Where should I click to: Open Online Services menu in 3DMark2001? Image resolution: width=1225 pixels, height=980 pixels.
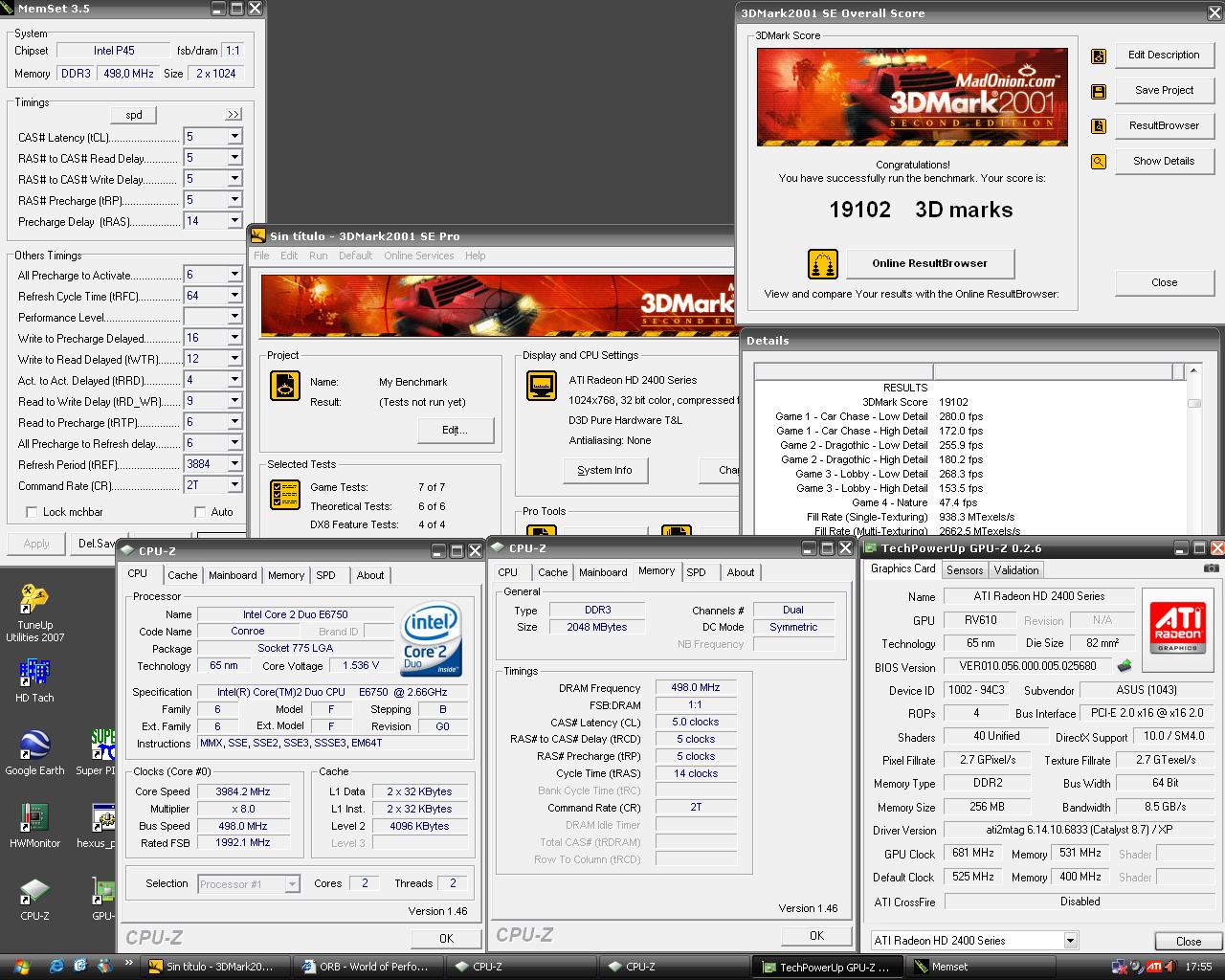click(x=419, y=256)
